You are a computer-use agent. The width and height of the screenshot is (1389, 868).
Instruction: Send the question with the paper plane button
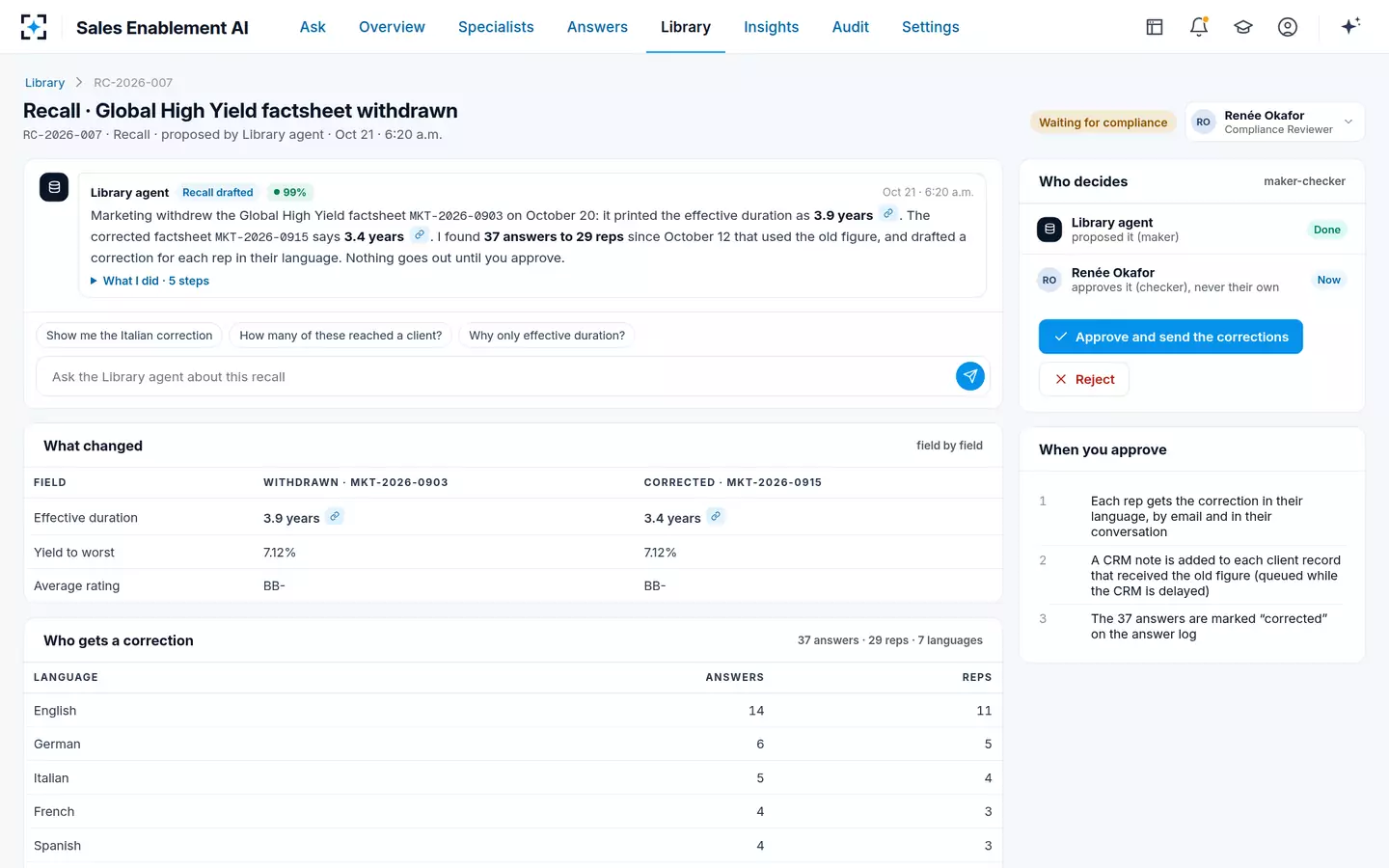pyautogui.click(x=970, y=376)
